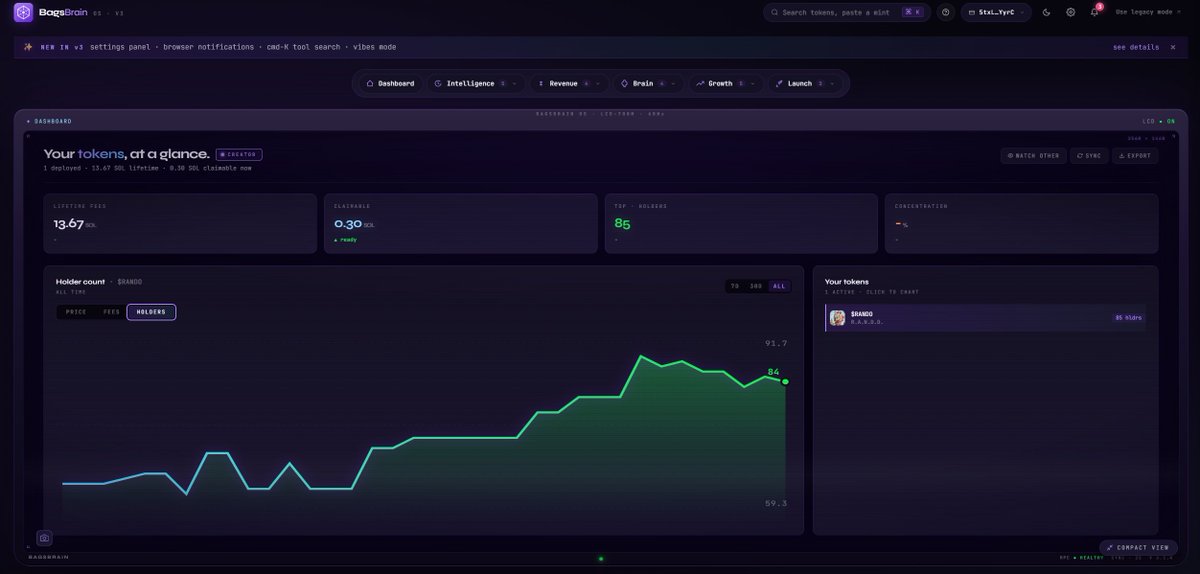Click the 59.3 axis label

pos(776,503)
